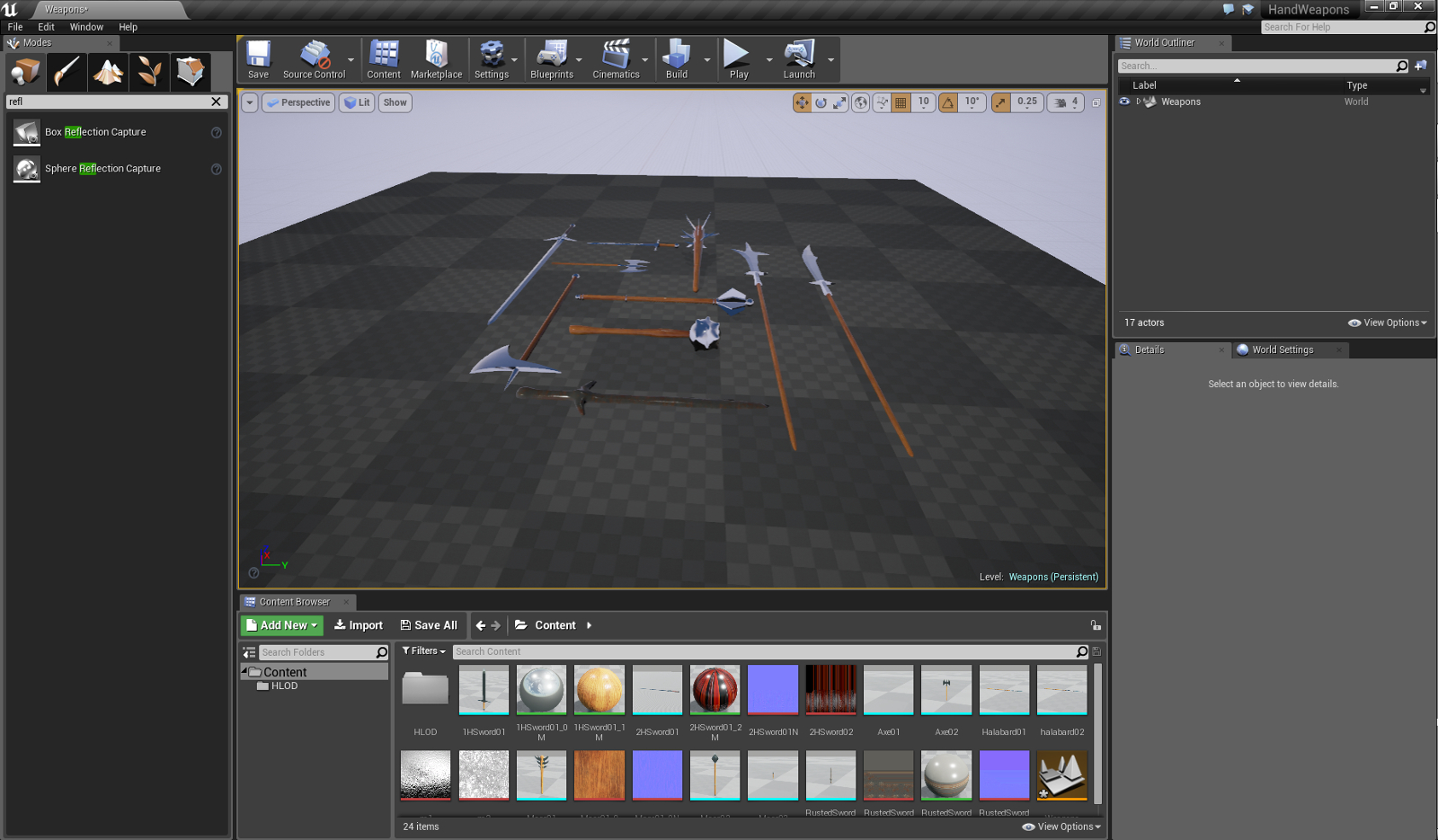Viewport: 1438px width, 840px height.
Task: Select the Geometry Editing mode icon
Action: pos(191,72)
